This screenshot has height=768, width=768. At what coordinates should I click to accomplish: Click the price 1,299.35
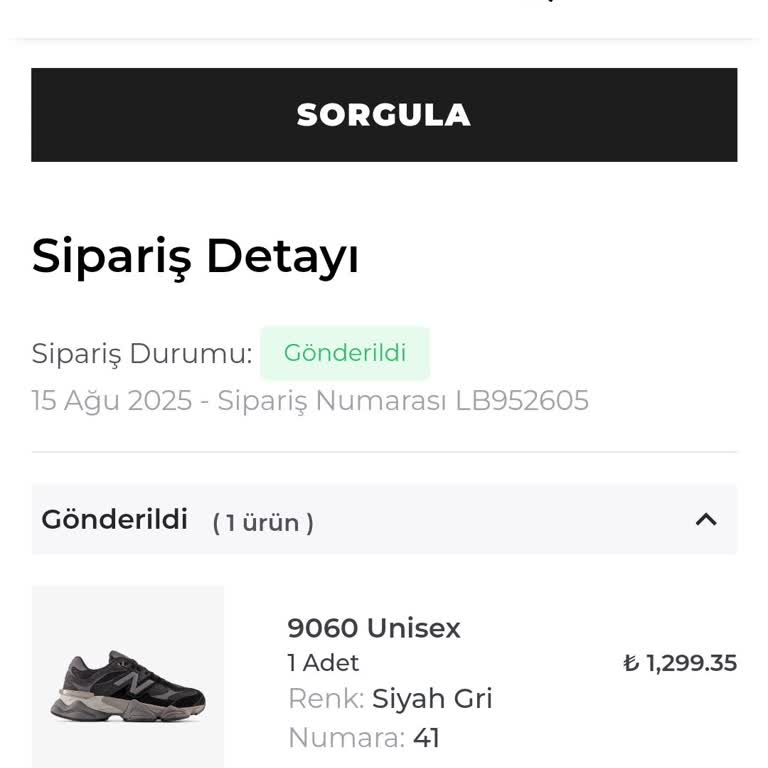691,663
